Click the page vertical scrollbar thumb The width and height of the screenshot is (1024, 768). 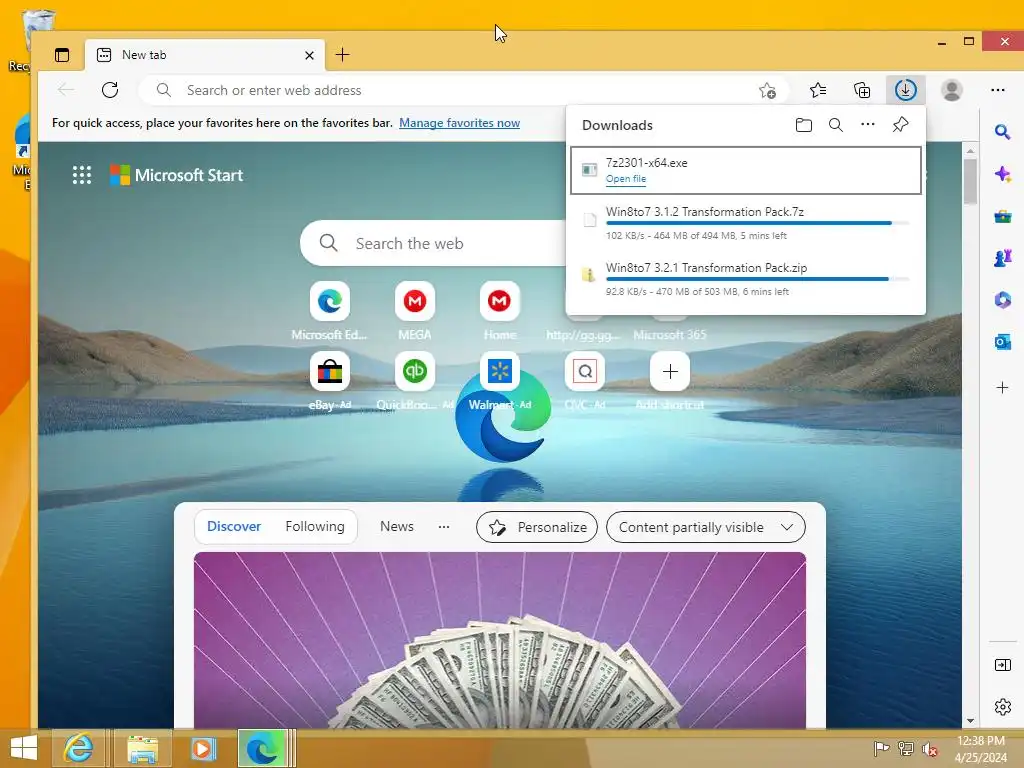tap(970, 180)
